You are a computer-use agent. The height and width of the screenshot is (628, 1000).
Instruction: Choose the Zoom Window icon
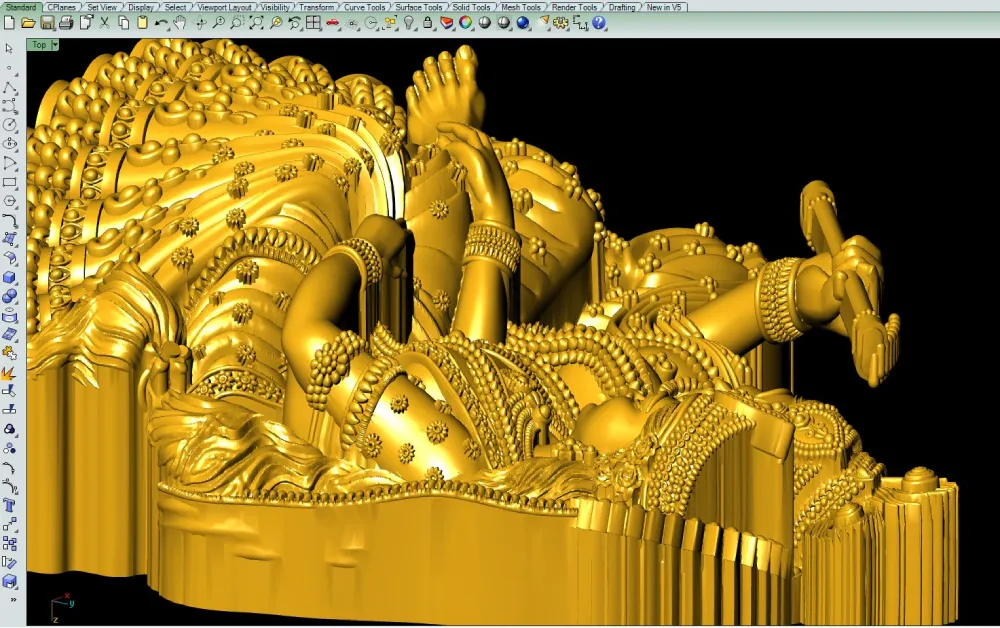click(237, 23)
